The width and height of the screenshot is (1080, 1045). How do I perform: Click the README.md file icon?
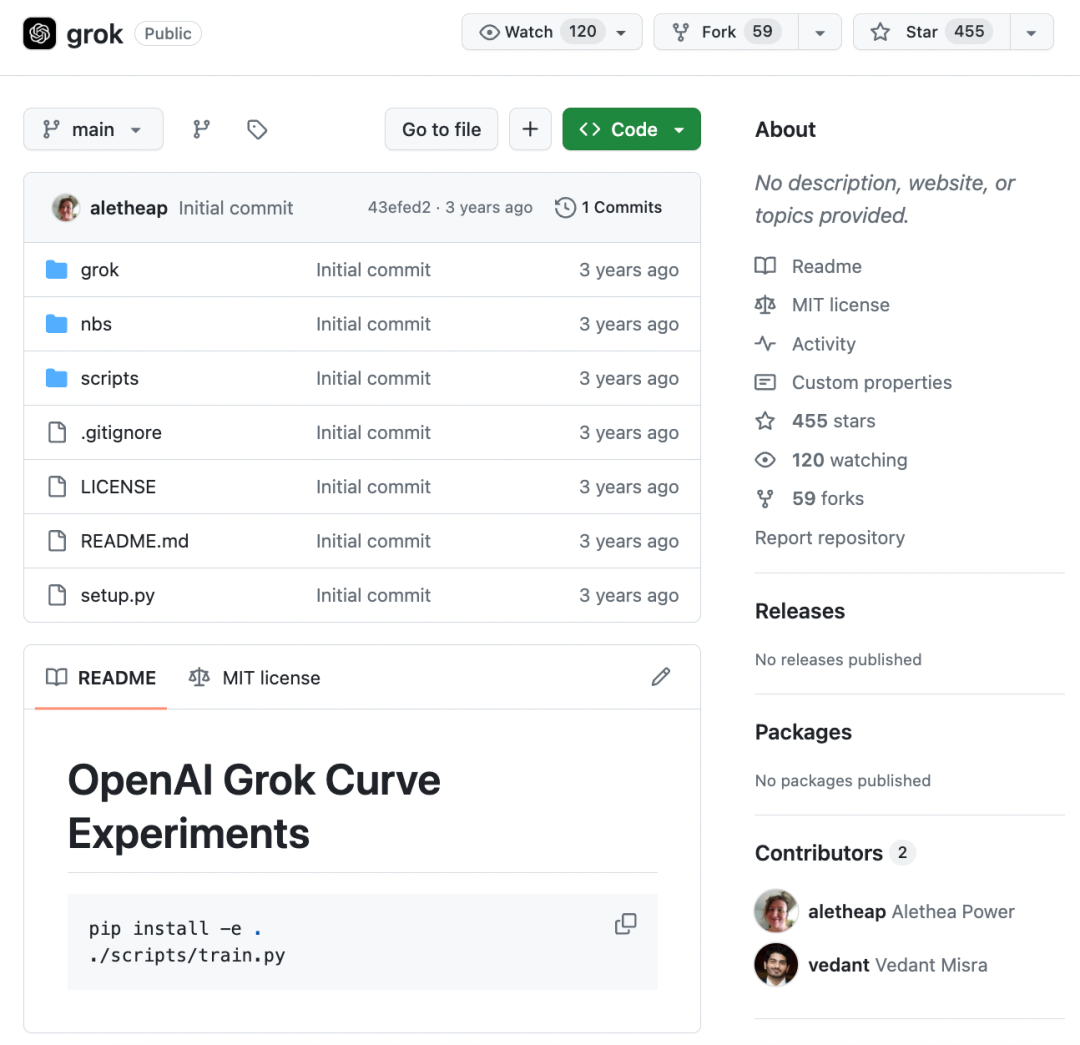click(57, 541)
